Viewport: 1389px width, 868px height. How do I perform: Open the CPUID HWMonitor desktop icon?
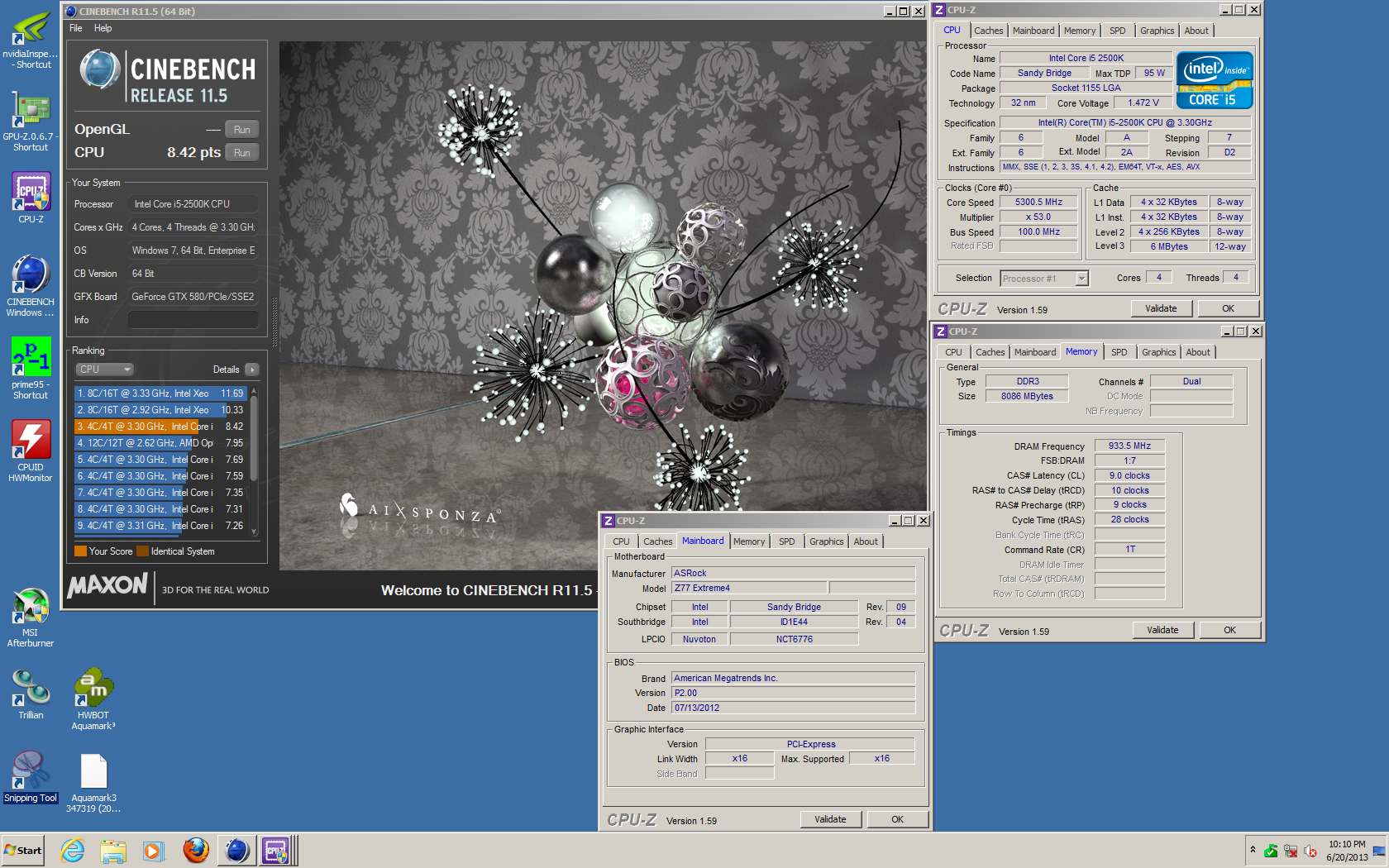point(31,451)
